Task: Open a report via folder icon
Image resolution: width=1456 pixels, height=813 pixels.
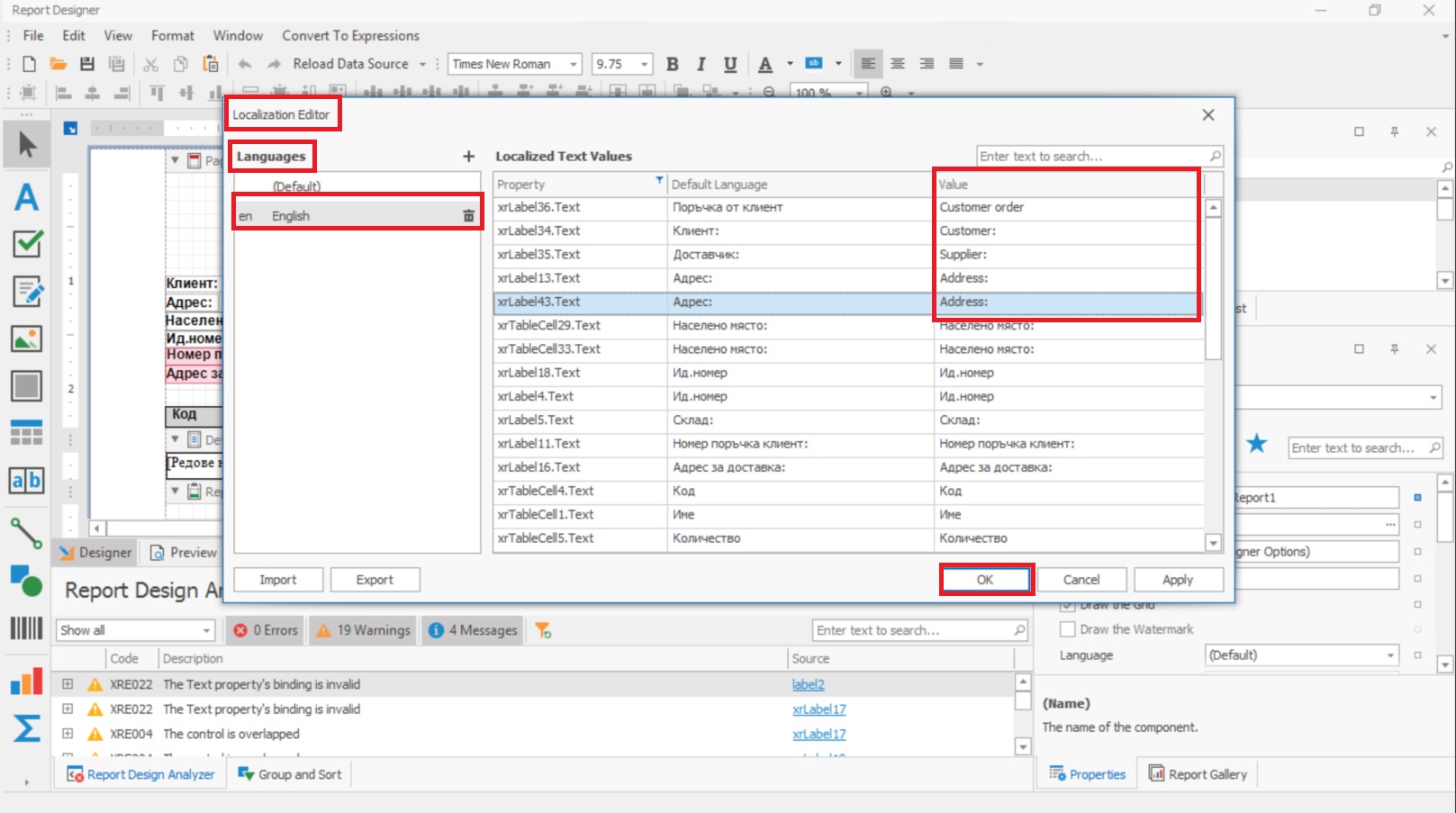Action: pos(58,64)
